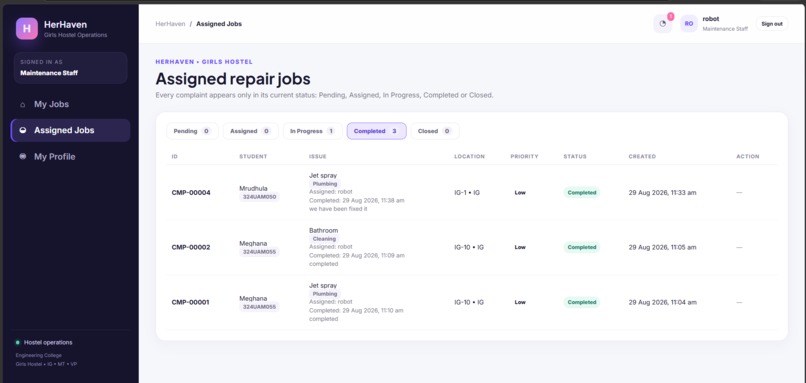The height and width of the screenshot is (383, 806).
Task: Click the Completed status badge for CMP-00001
Action: (581, 302)
